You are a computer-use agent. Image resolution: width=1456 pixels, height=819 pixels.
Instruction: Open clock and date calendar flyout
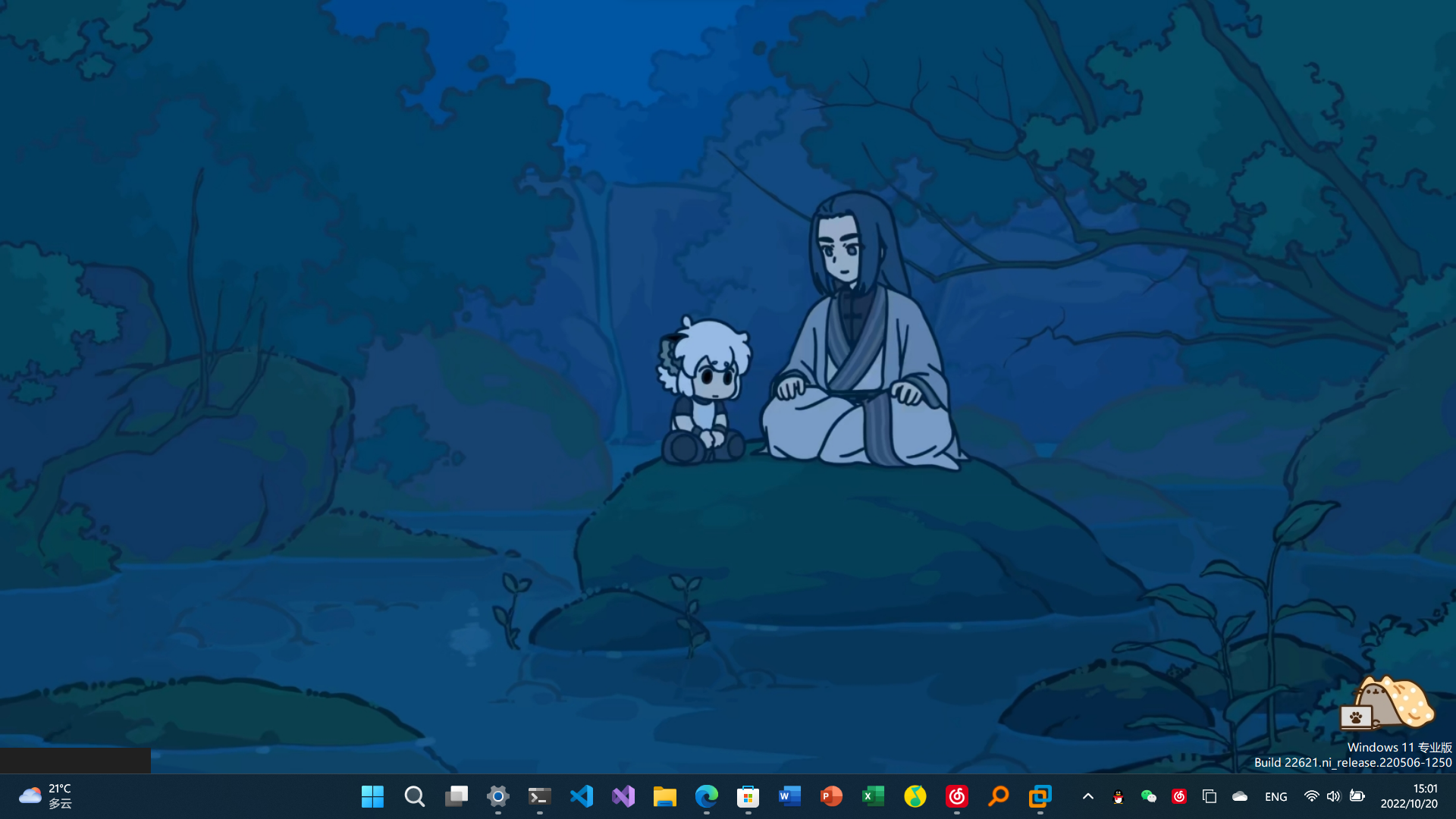click(x=1408, y=796)
